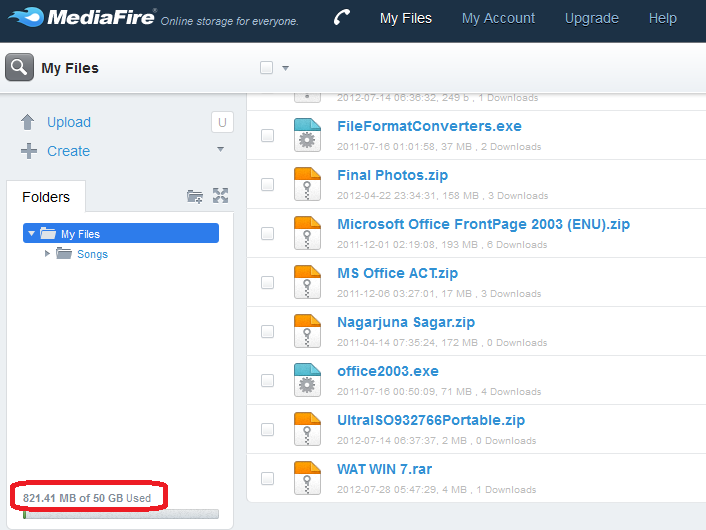Check the MS Office ACT.zip checkbox
Screen dimensions: 706x530
pos(267,282)
